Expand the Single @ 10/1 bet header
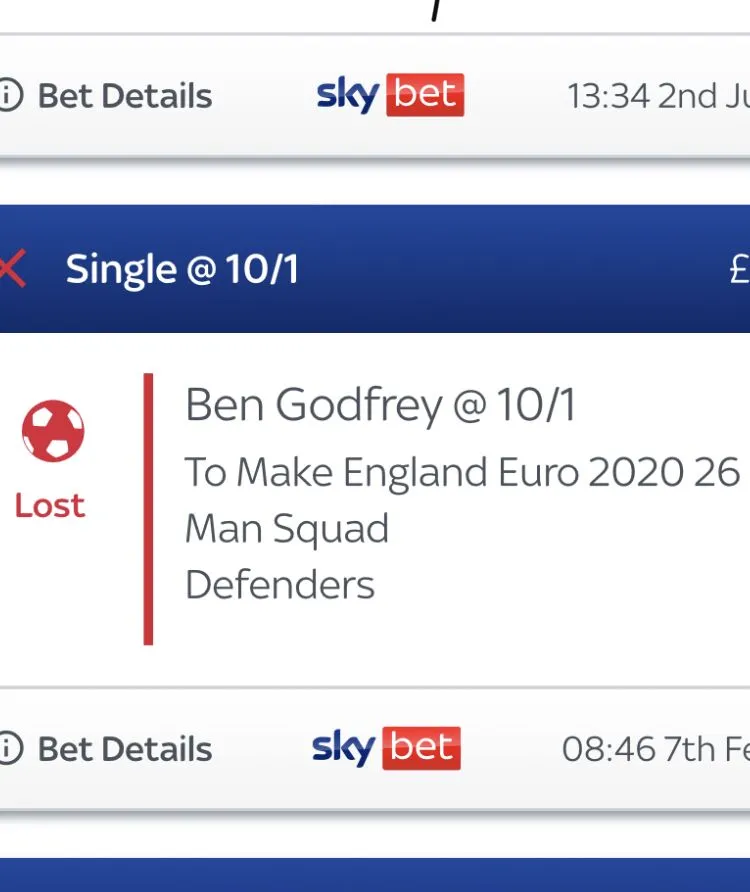 coord(182,269)
